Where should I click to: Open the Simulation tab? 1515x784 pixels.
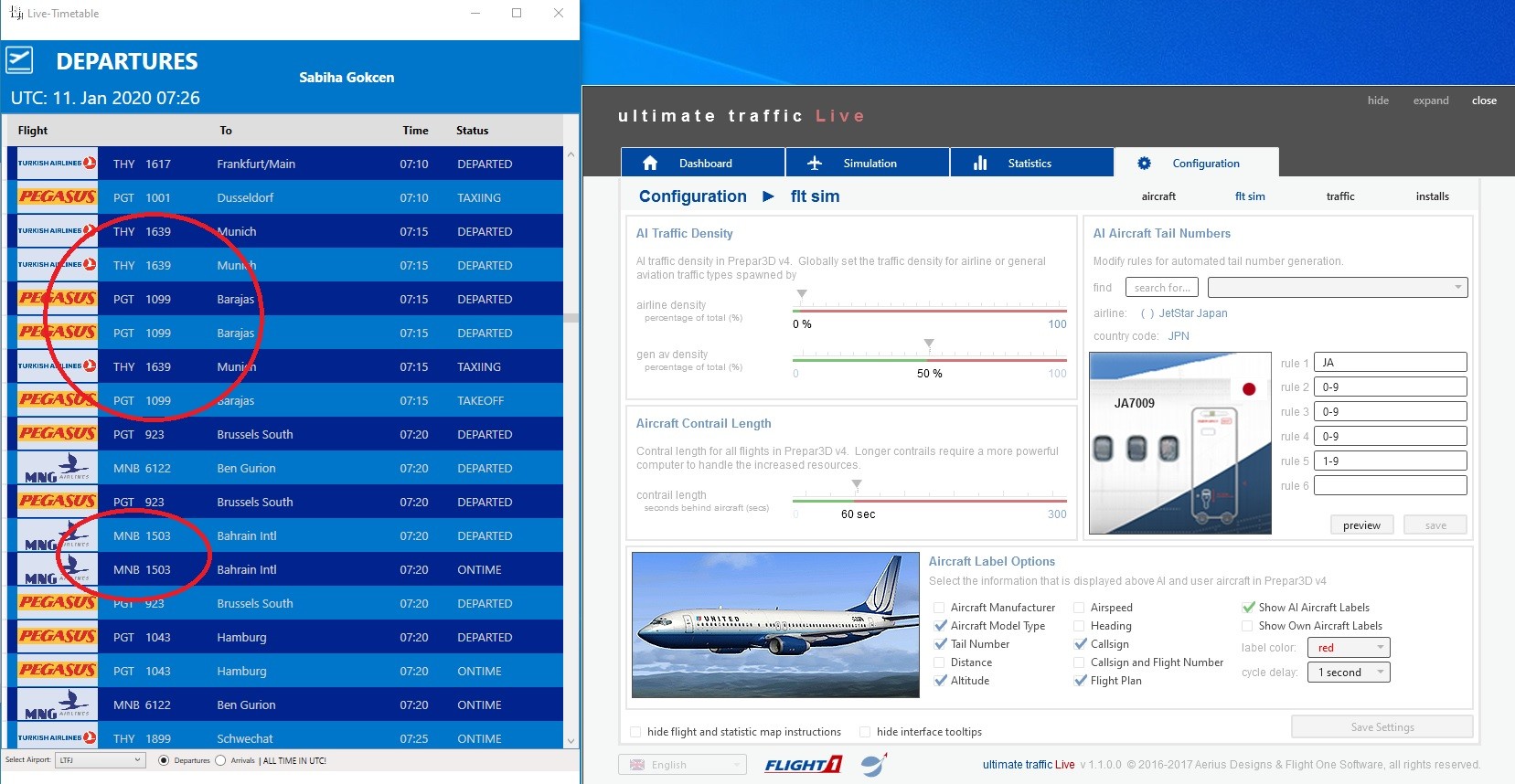pyautogui.click(x=868, y=163)
